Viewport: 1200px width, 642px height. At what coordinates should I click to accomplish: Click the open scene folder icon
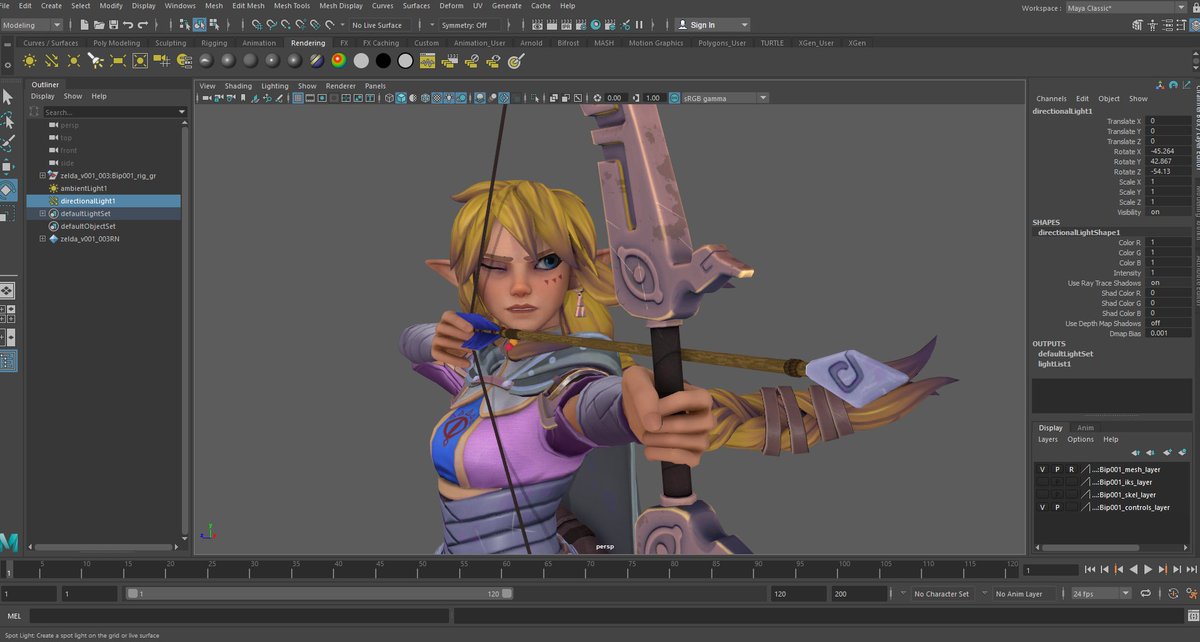[99, 24]
